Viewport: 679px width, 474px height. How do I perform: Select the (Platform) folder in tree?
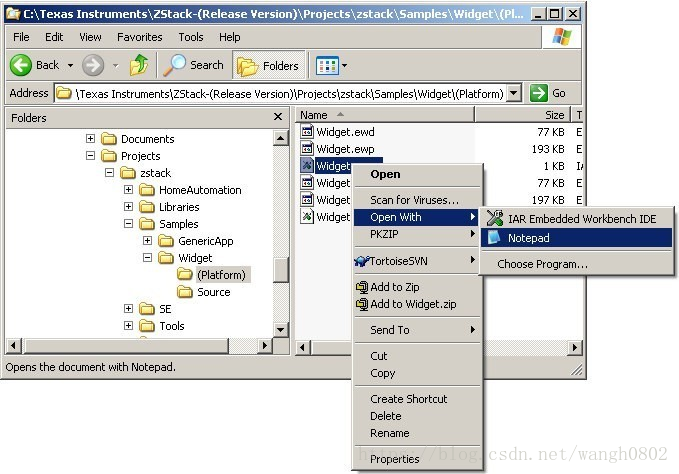click(221, 275)
